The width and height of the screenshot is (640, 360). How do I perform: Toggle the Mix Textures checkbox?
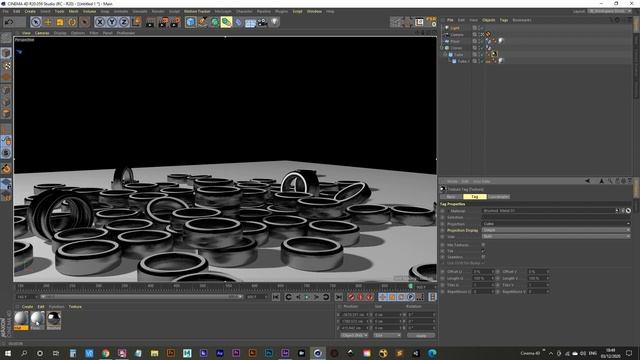coord(483,245)
